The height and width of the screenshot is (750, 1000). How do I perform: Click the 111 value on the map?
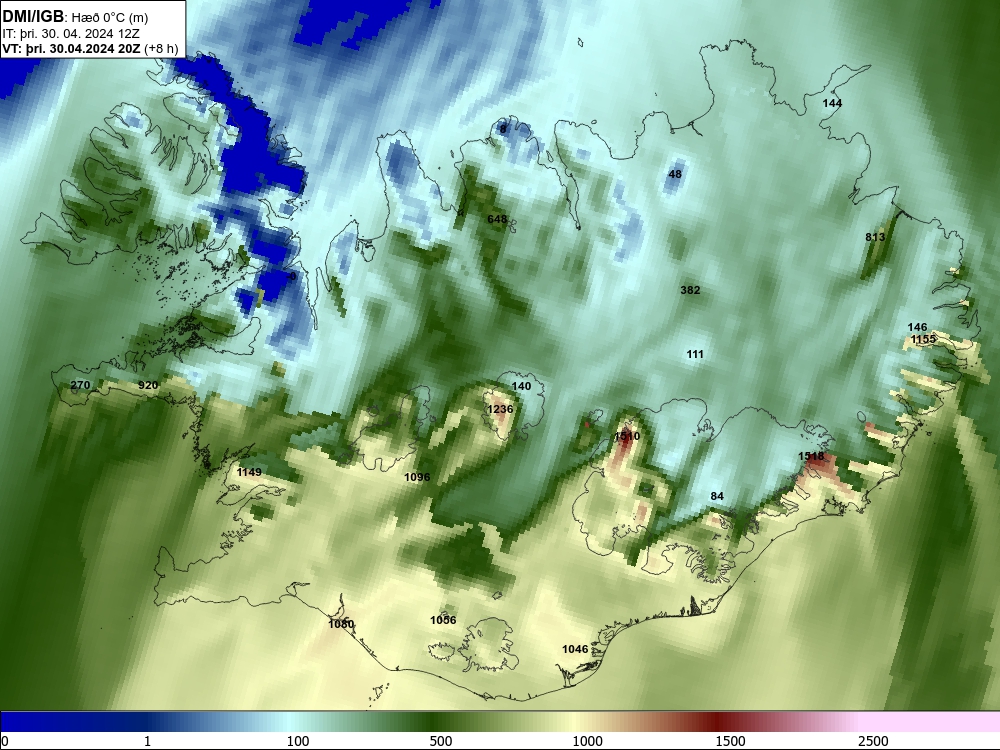[x=695, y=354]
